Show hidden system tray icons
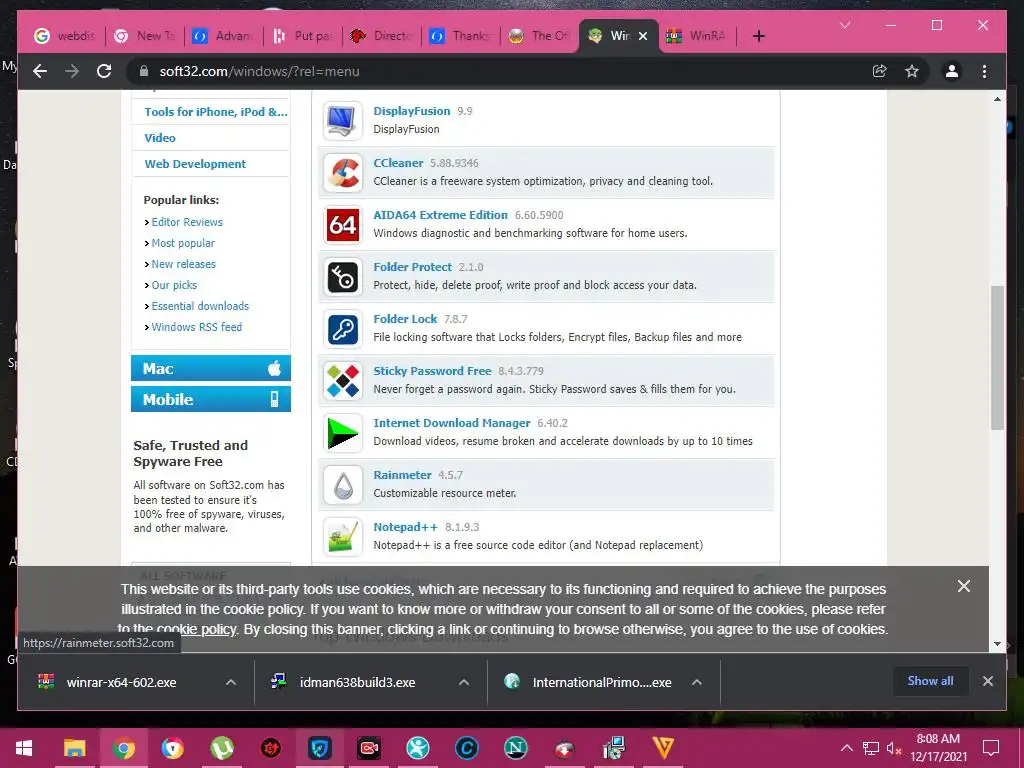The height and width of the screenshot is (768, 1024). point(846,748)
